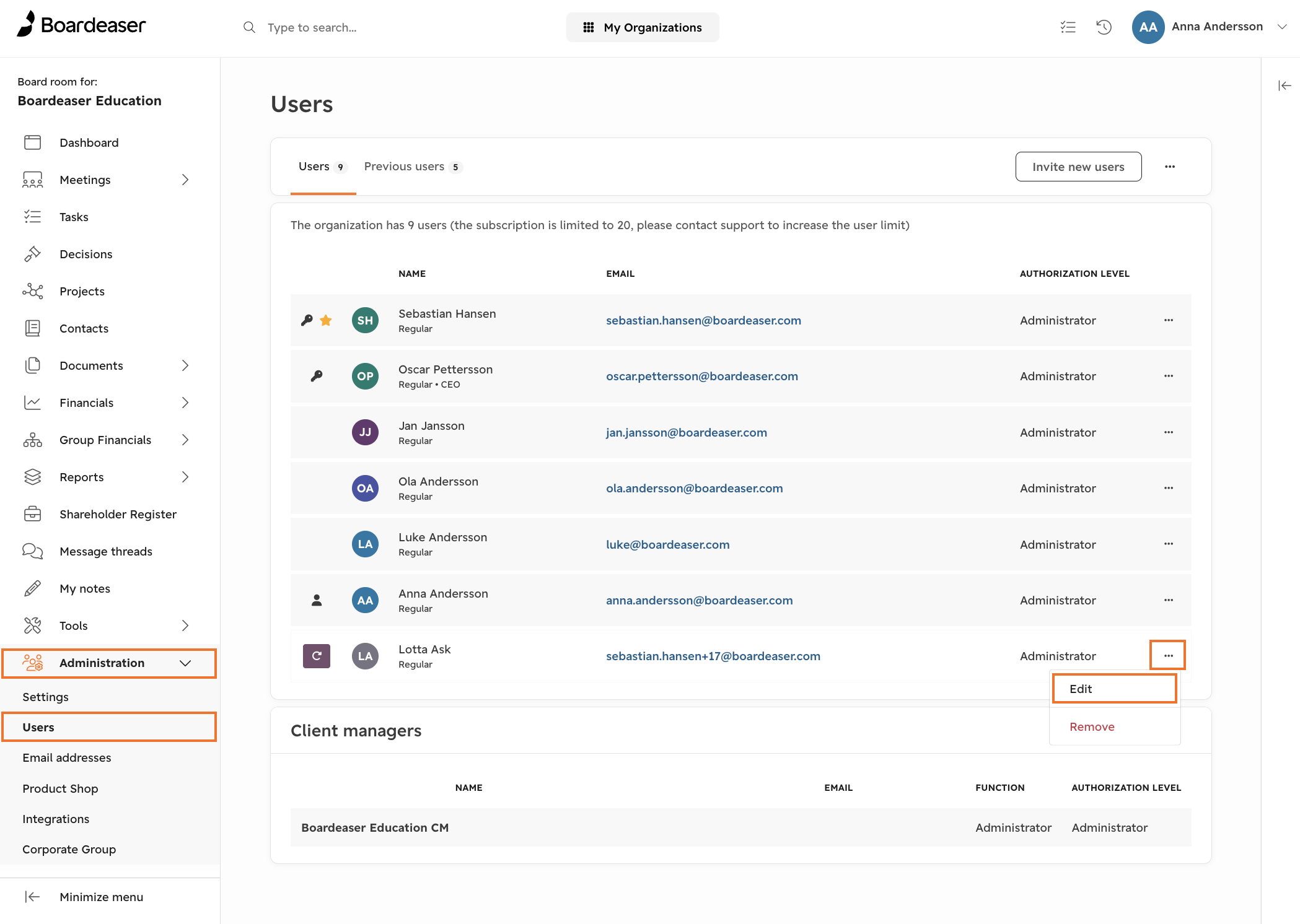Click the resend invite icon for Lotta Ask

coord(317,656)
